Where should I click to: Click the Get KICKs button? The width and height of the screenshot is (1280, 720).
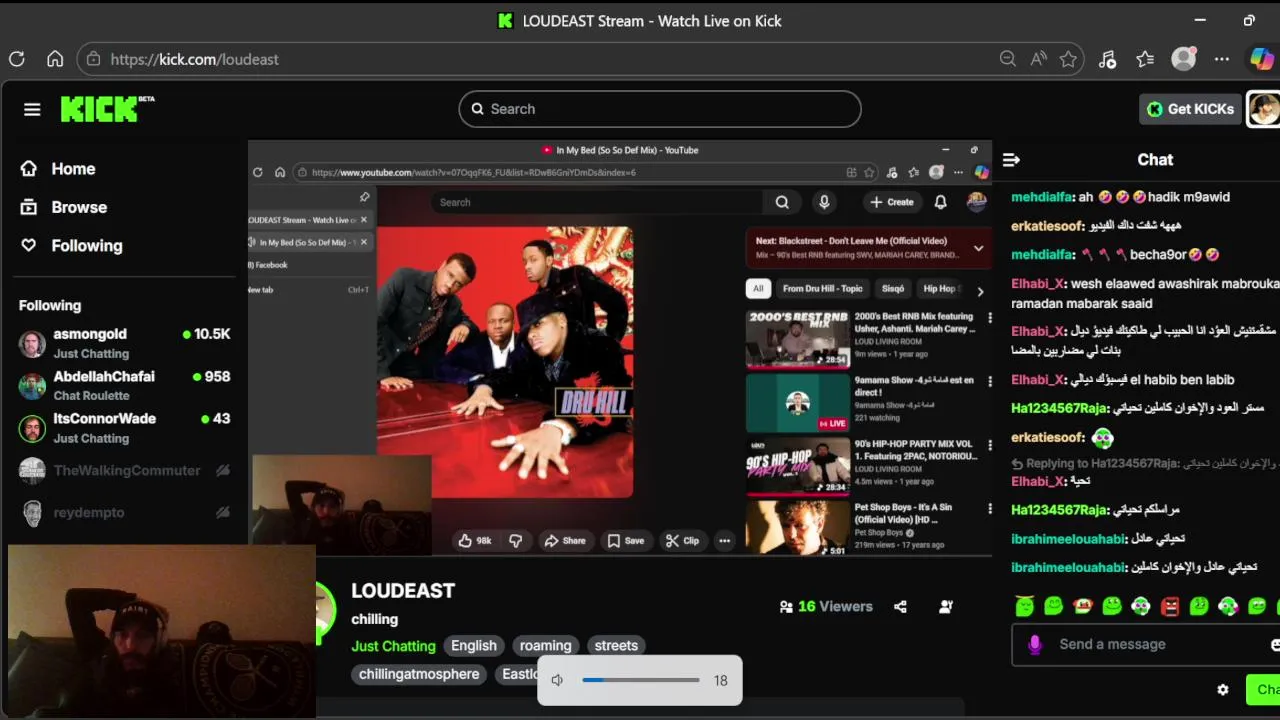pos(1190,109)
